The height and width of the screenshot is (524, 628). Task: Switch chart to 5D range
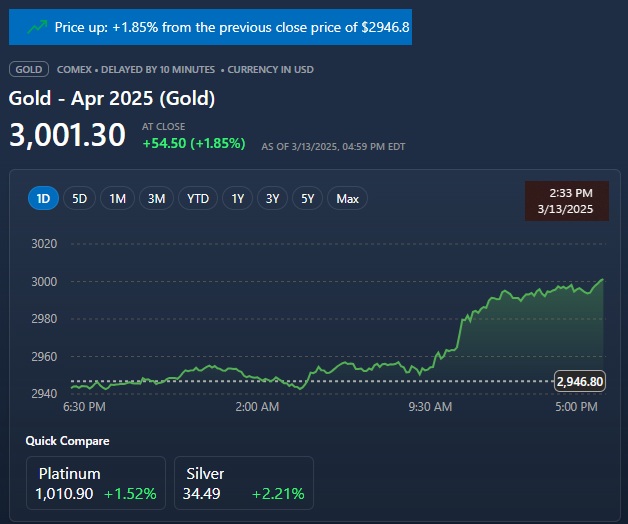(x=80, y=198)
